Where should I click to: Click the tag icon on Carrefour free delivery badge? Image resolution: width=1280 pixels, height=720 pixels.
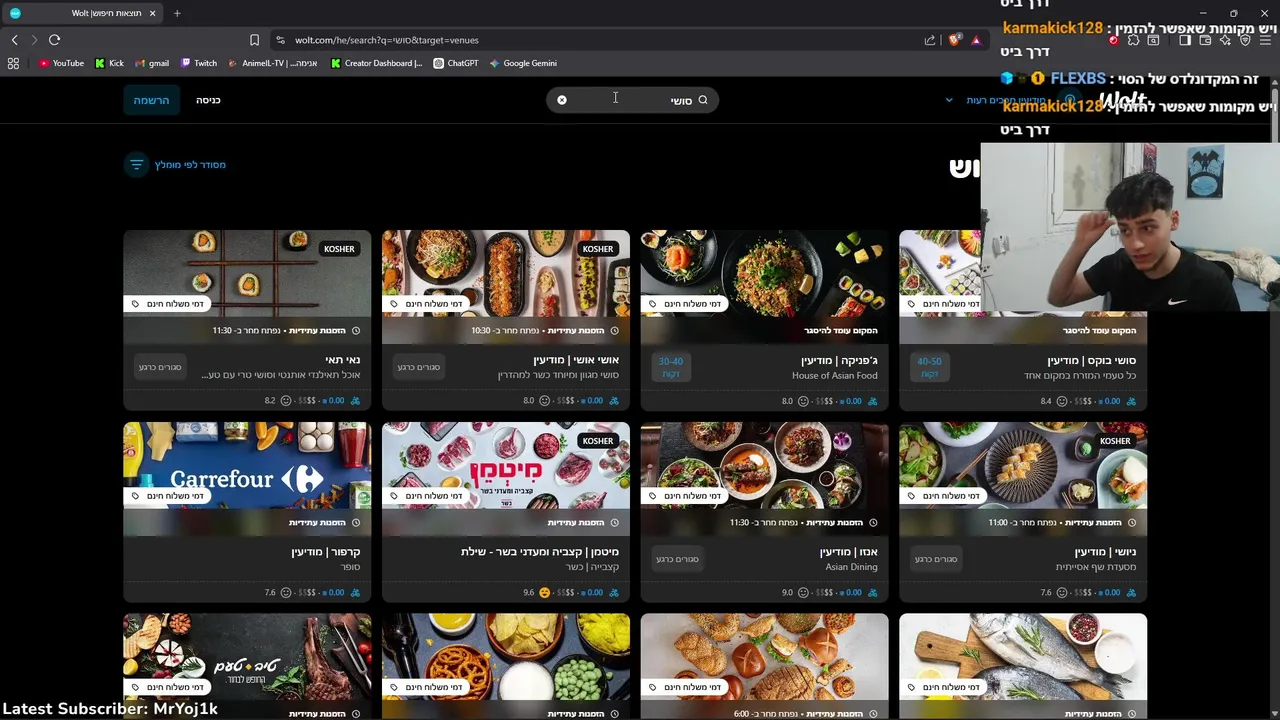[x=136, y=496]
